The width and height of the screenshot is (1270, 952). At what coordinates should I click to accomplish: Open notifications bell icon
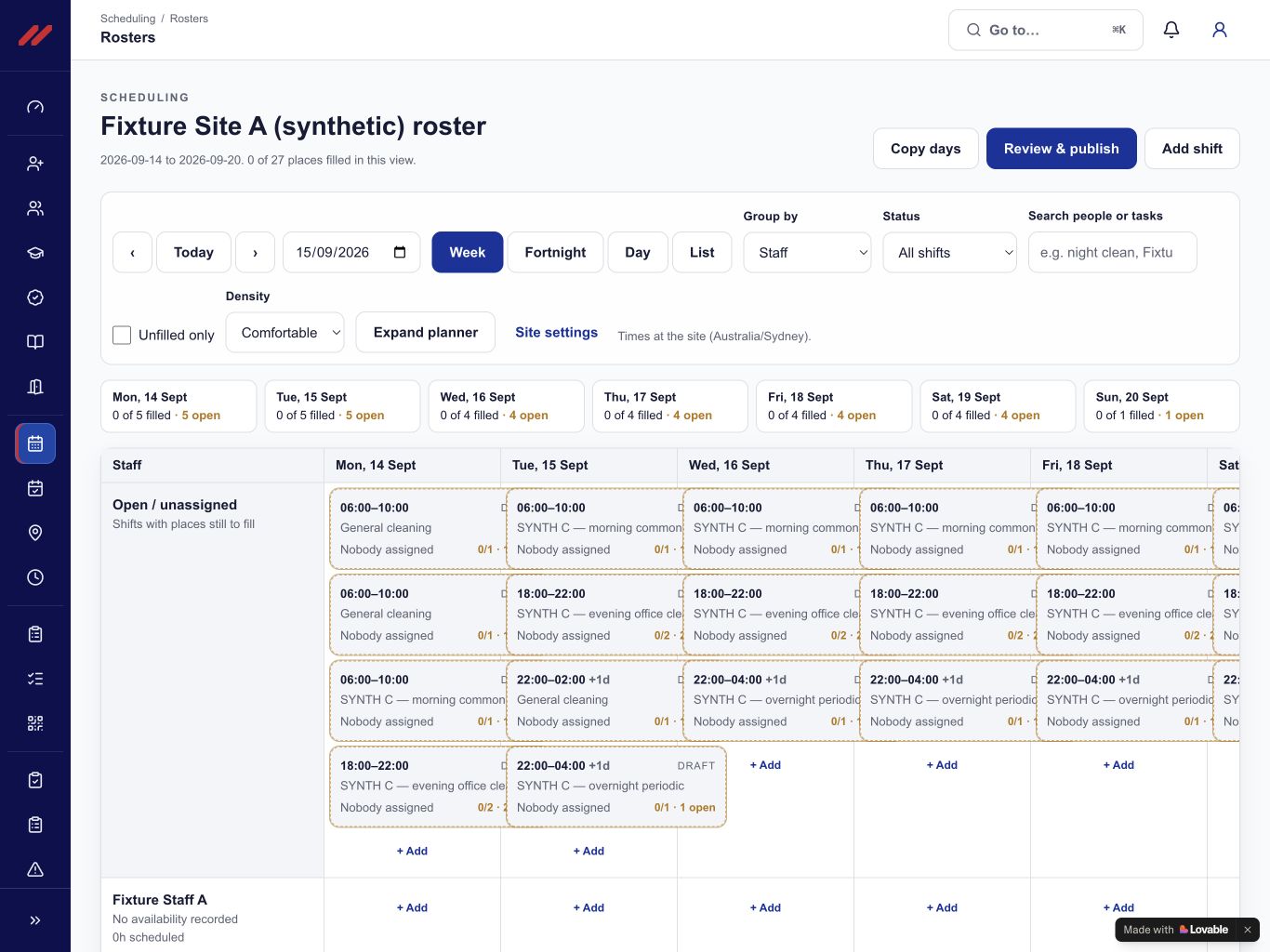[x=1171, y=30]
